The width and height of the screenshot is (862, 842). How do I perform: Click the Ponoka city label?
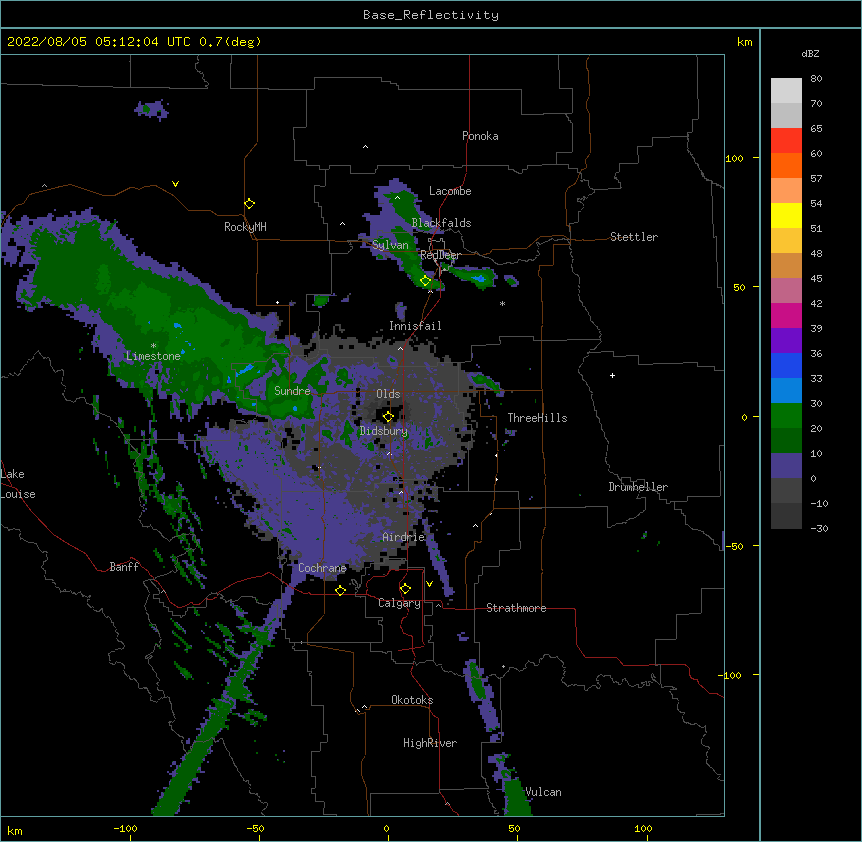tap(480, 136)
